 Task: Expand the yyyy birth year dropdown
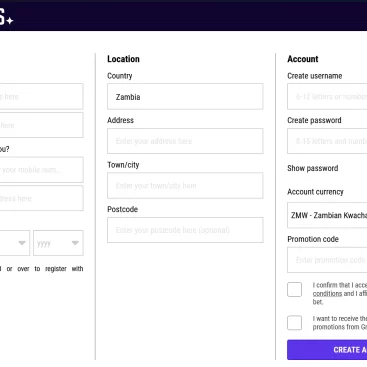58,243
